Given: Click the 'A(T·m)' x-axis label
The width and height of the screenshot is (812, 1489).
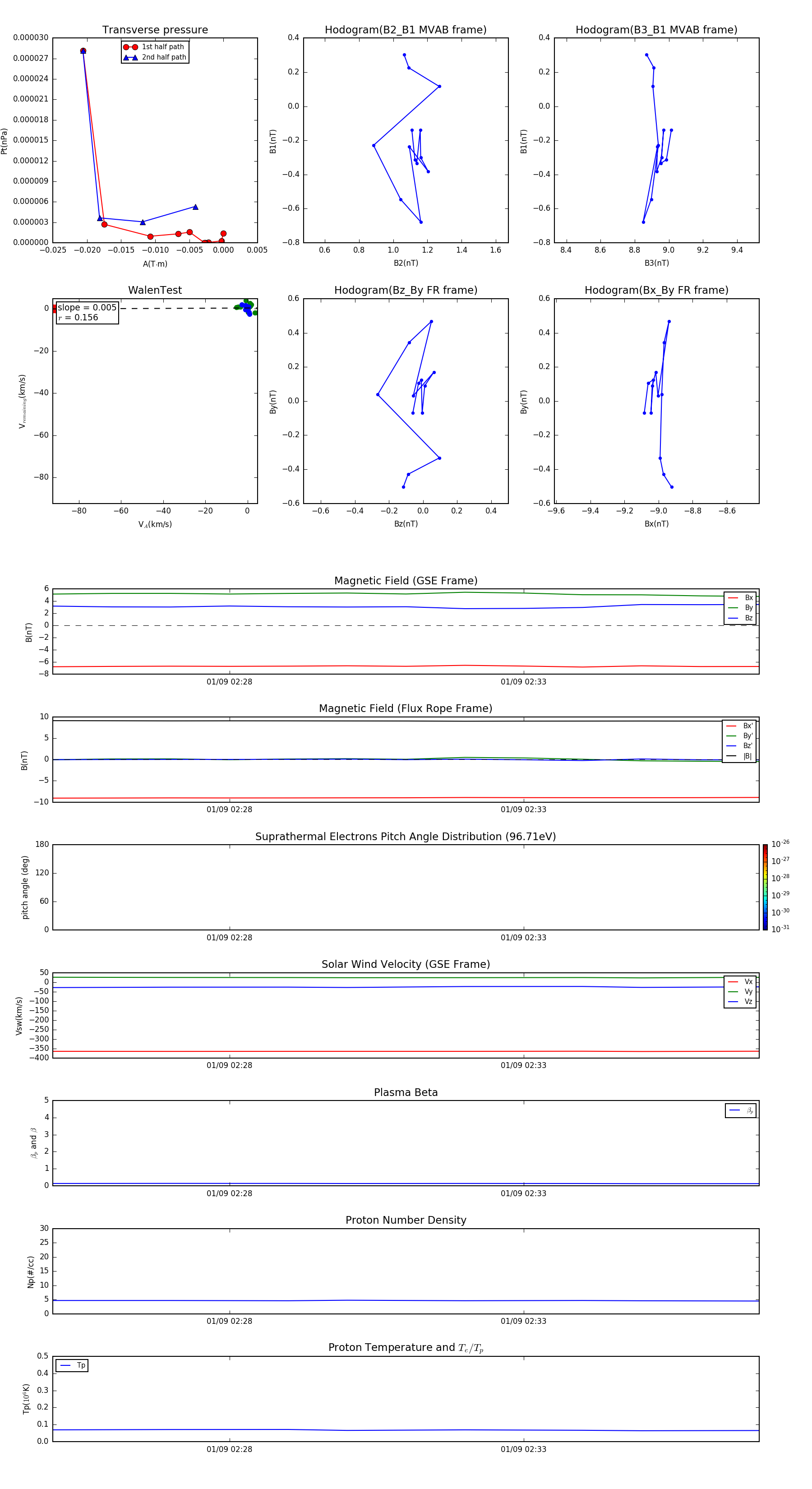Looking at the screenshot, I should pos(155,264).
